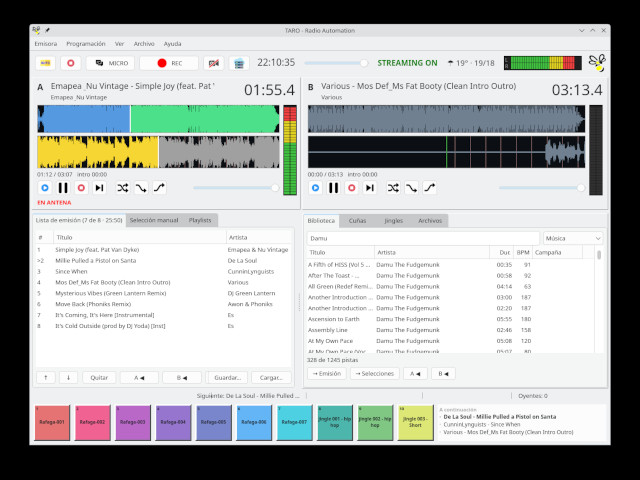Open the database toolbar icon

(239, 63)
